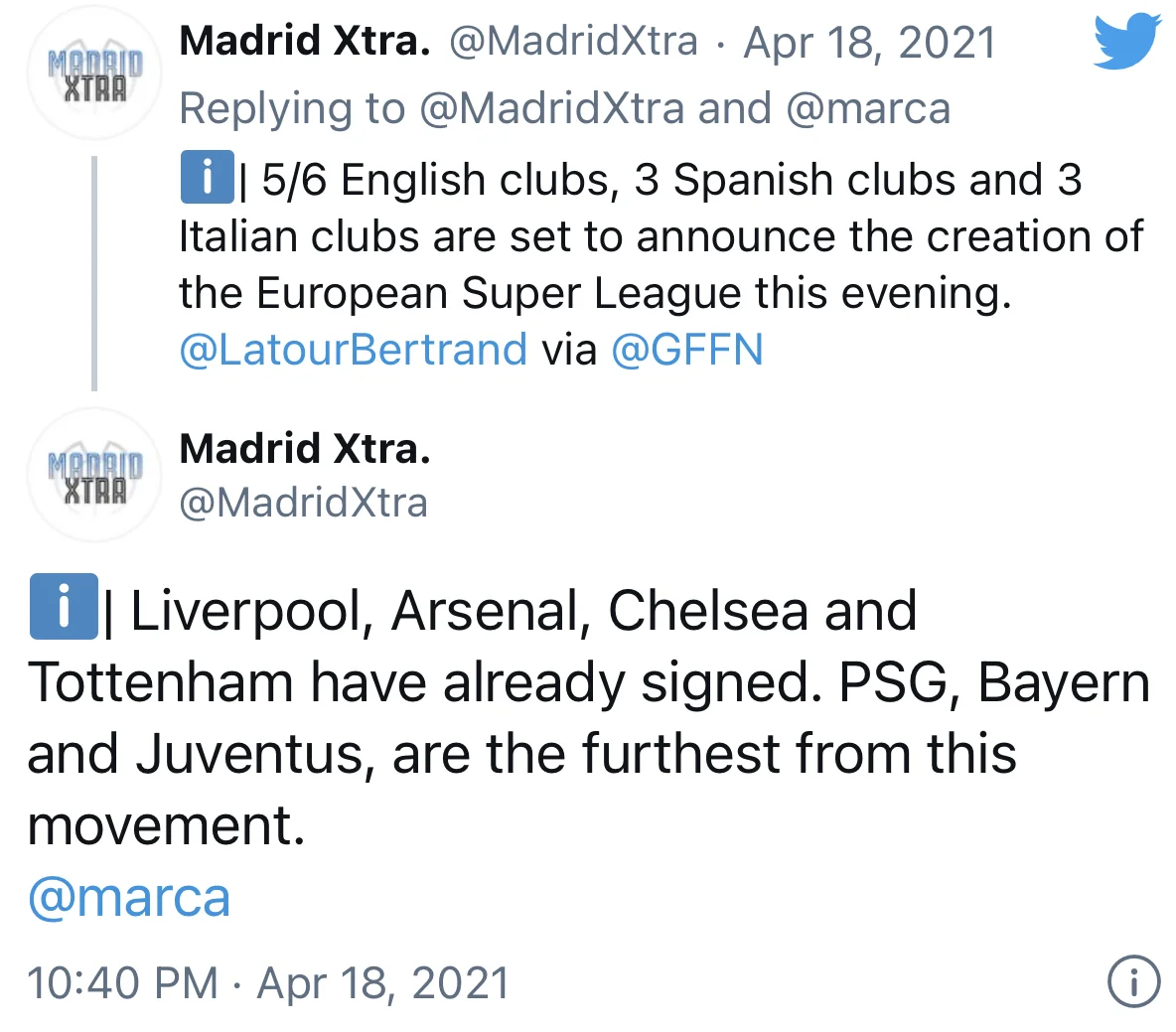Click @marca link below the main tweet text
The width and height of the screenshot is (1176, 1032).
coord(129,898)
